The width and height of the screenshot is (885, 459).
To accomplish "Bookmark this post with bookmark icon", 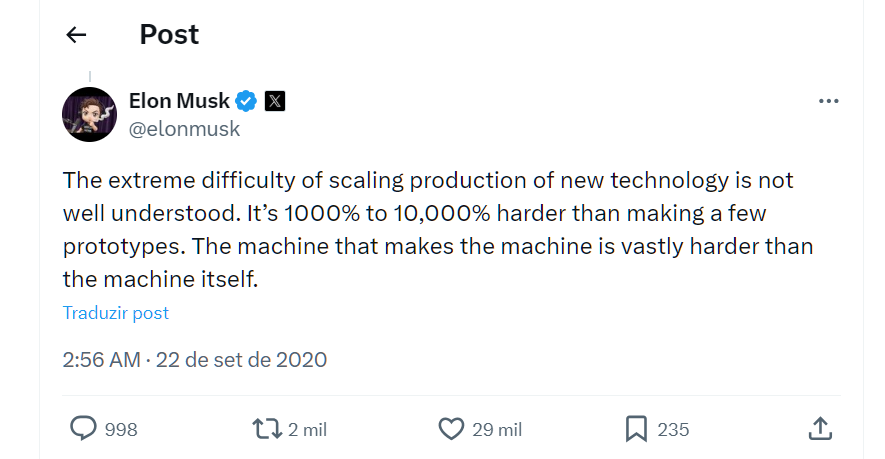I will 636,429.
